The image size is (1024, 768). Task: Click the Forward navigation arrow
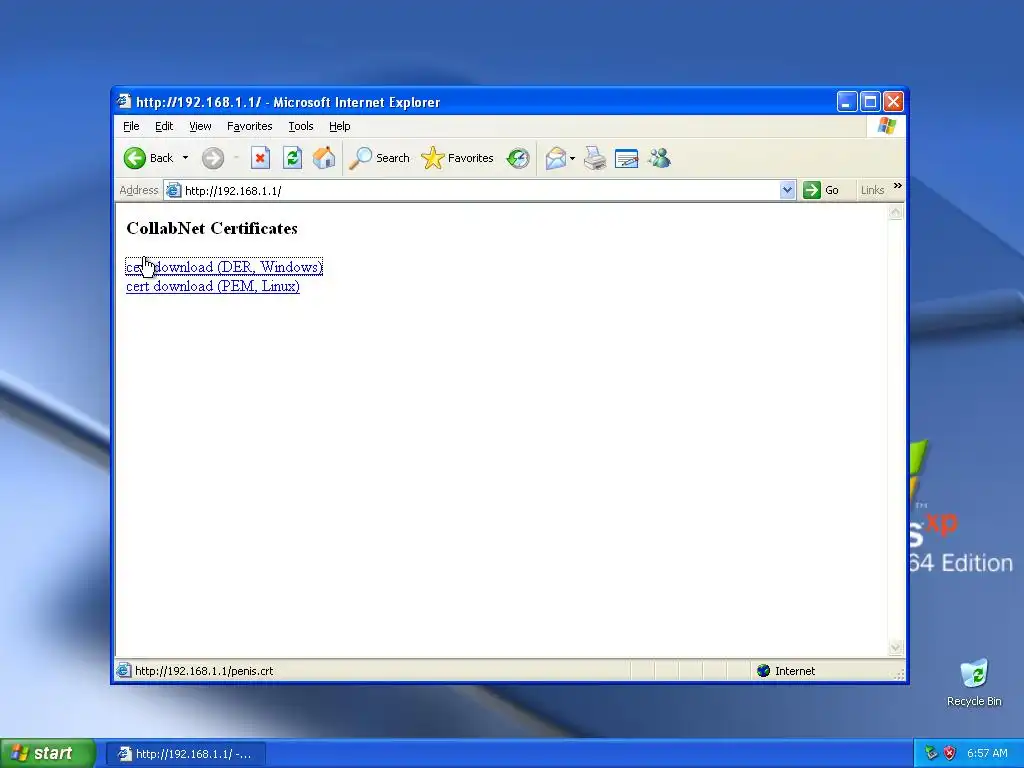[213, 158]
